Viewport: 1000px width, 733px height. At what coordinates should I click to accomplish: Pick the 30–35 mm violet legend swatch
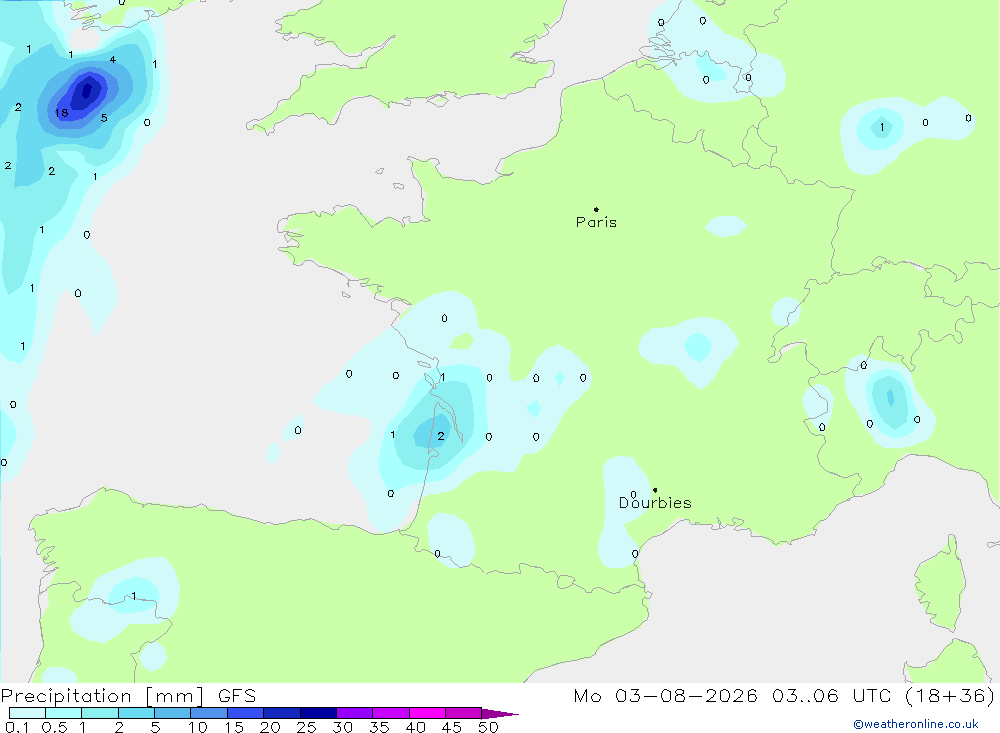pos(354,713)
